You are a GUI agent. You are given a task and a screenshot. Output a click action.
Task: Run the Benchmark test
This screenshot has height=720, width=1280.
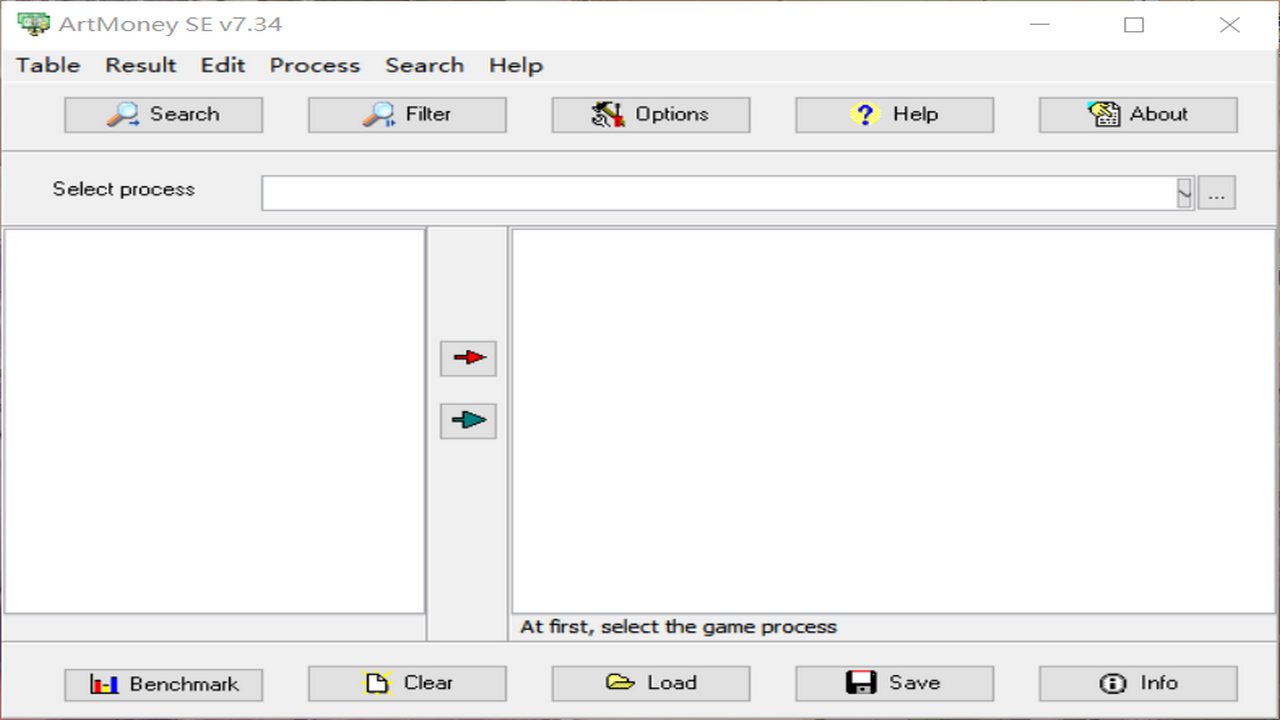[x=164, y=684]
